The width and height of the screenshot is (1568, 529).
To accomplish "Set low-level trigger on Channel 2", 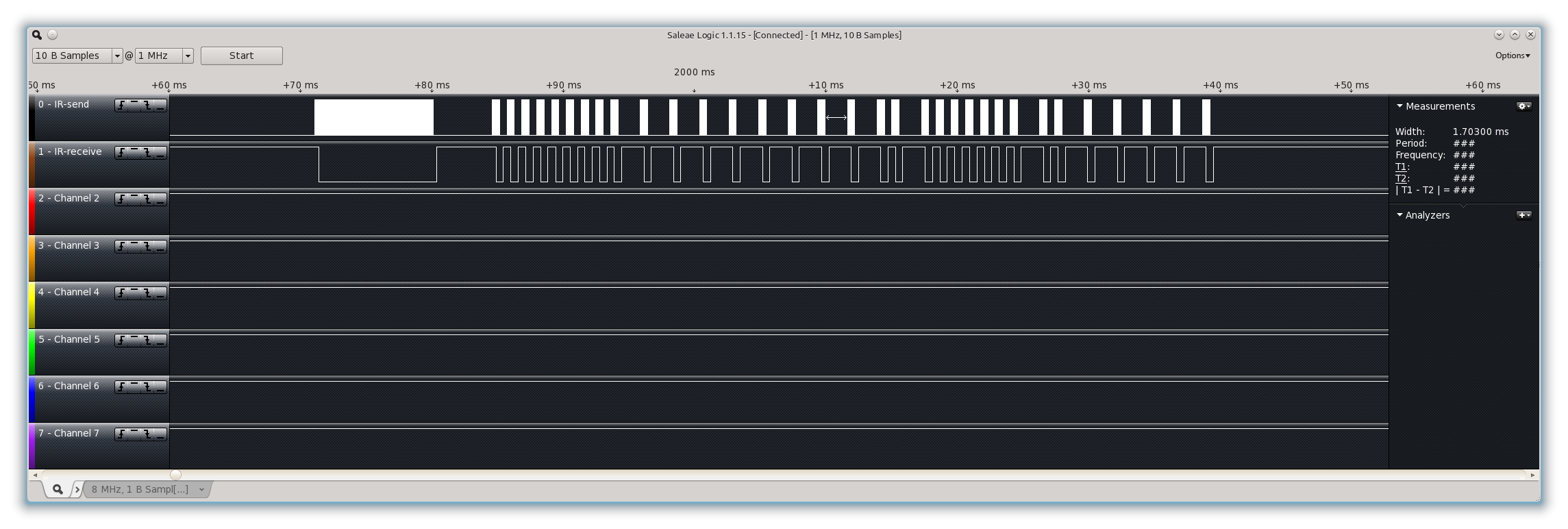I will [160, 199].
